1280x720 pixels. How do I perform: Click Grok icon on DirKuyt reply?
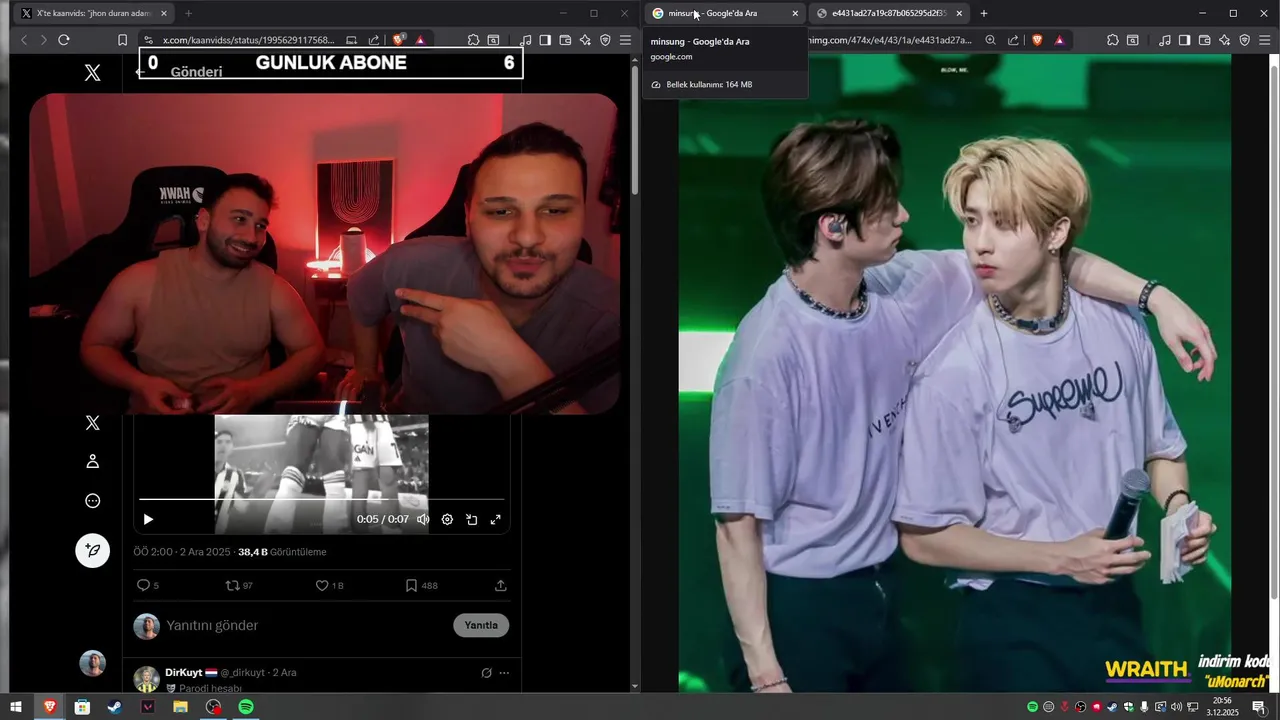[x=486, y=673]
